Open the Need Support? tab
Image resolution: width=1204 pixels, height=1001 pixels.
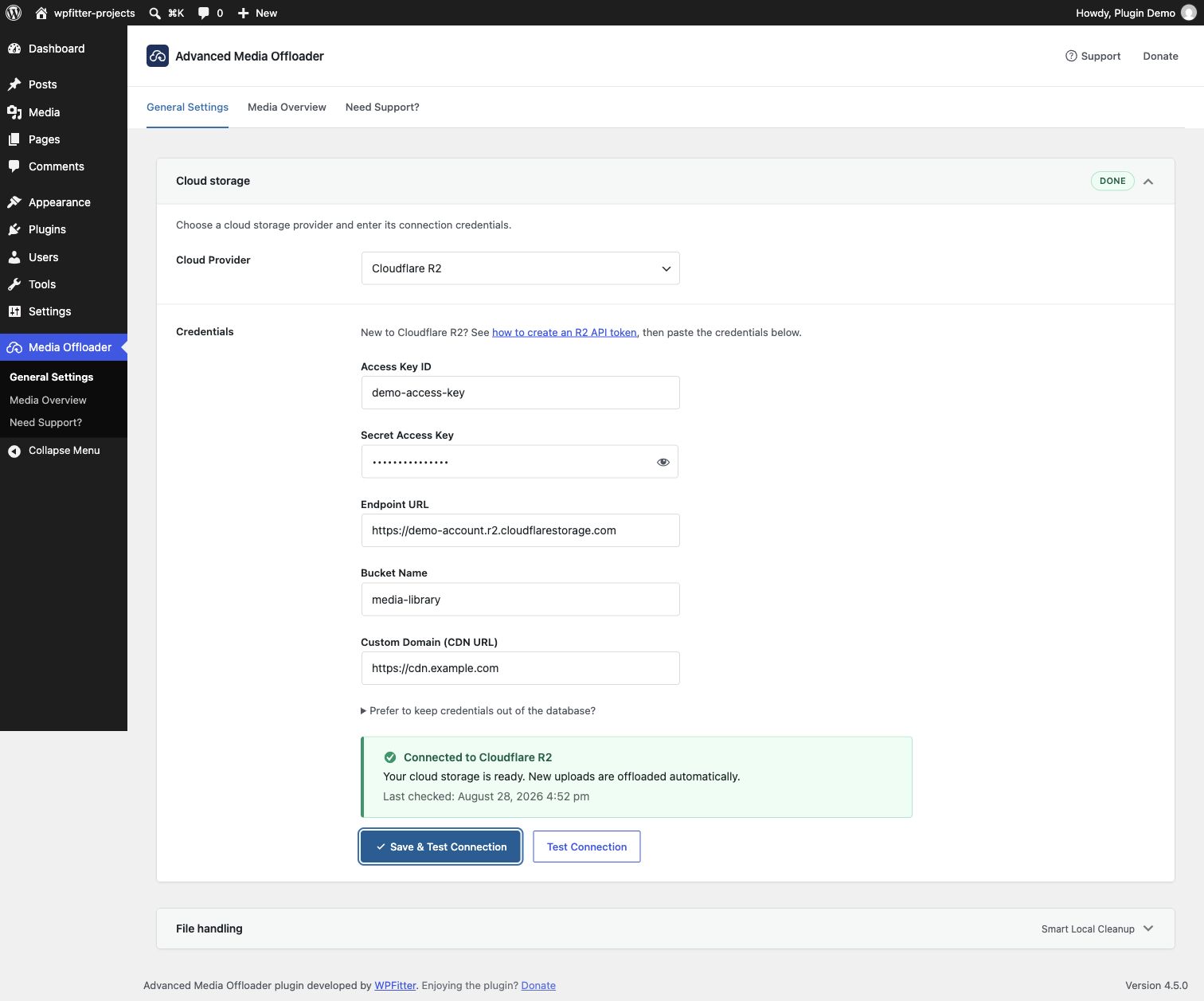[x=382, y=107]
